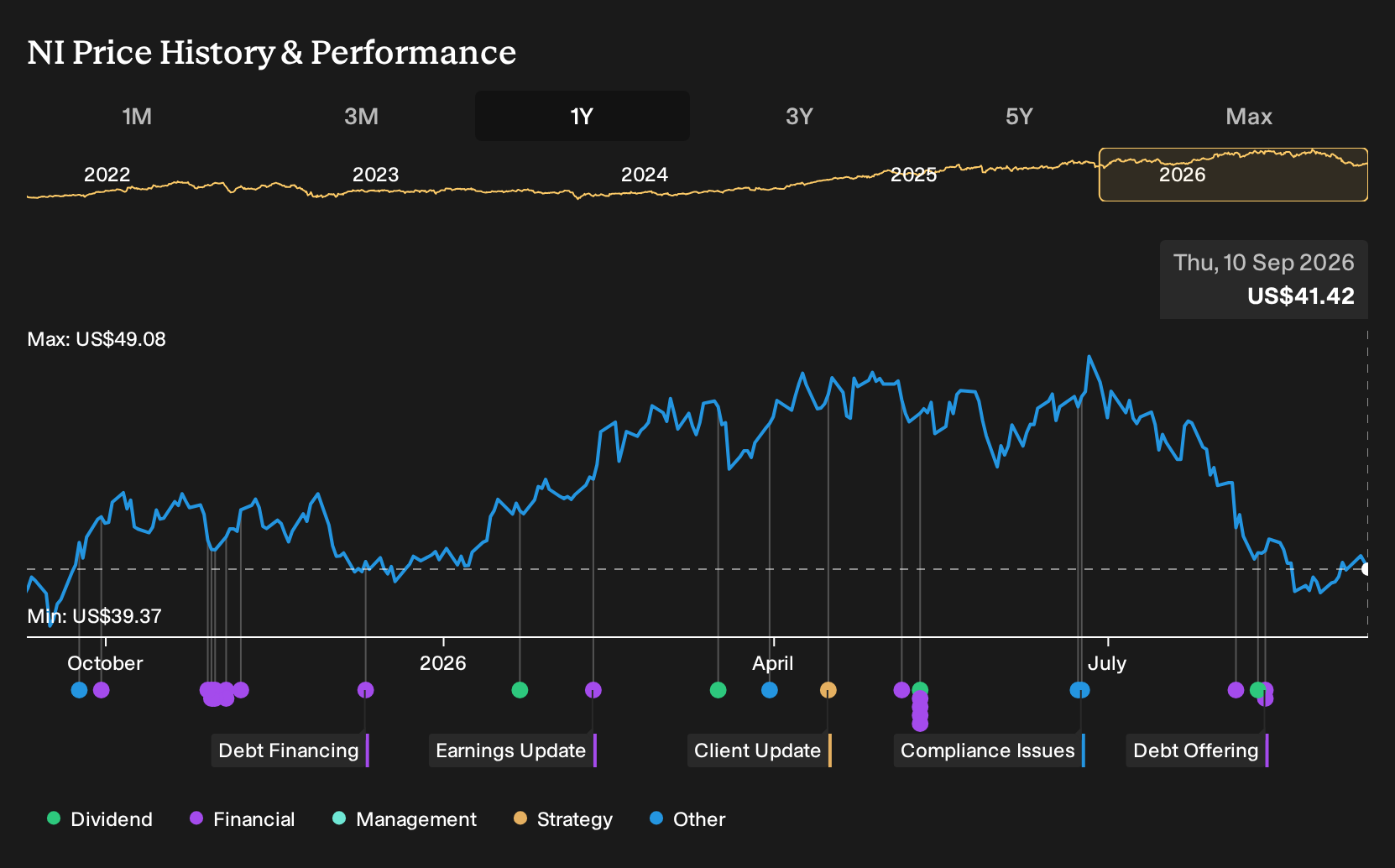The width and height of the screenshot is (1395, 868).
Task: Click green dividend dot above Debt Offering
Action: pos(1257,690)
